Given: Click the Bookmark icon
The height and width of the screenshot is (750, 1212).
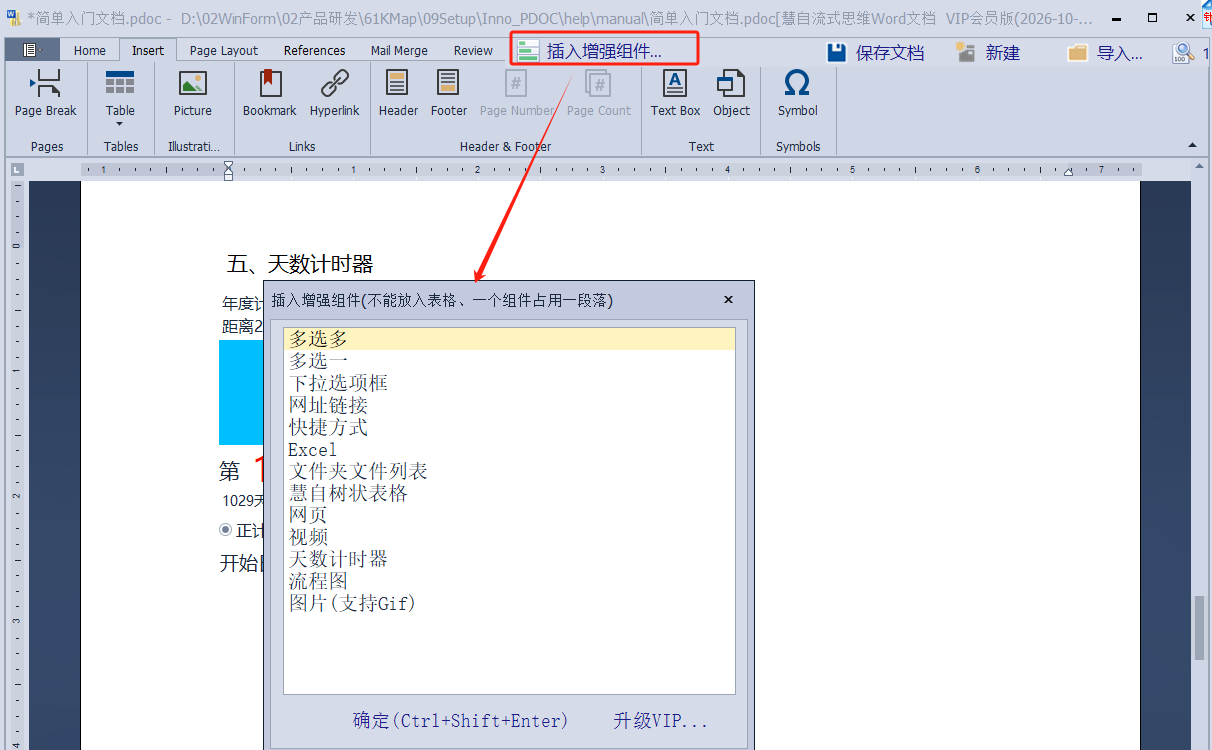Looking at the screenshot, I should click(x=269, y=85).
